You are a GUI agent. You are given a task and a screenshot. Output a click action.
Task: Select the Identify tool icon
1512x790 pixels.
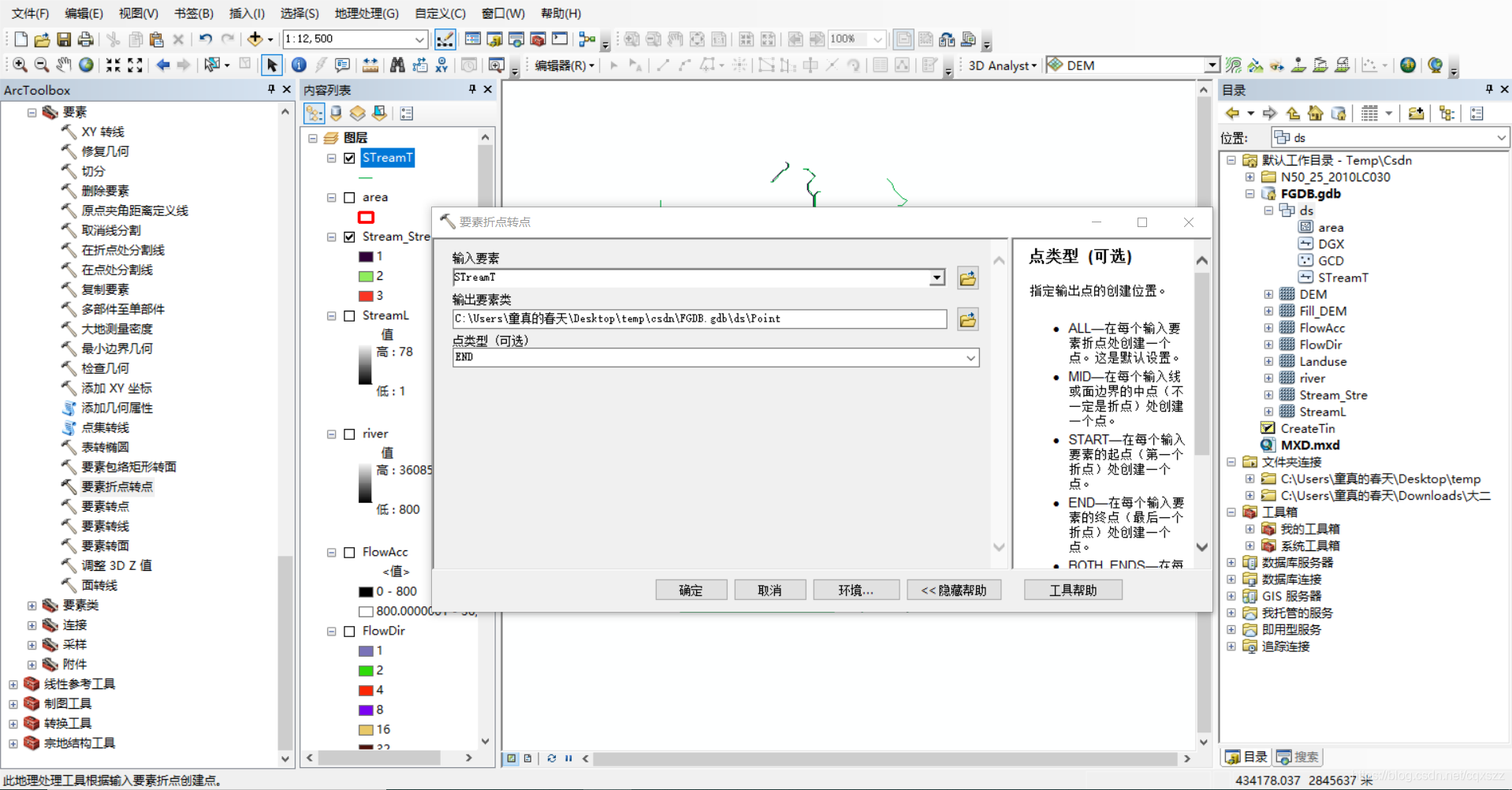(299, 65)
